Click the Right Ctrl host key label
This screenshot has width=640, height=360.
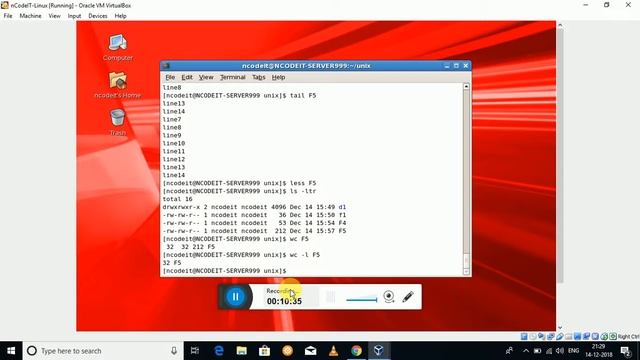click(629, 336)
